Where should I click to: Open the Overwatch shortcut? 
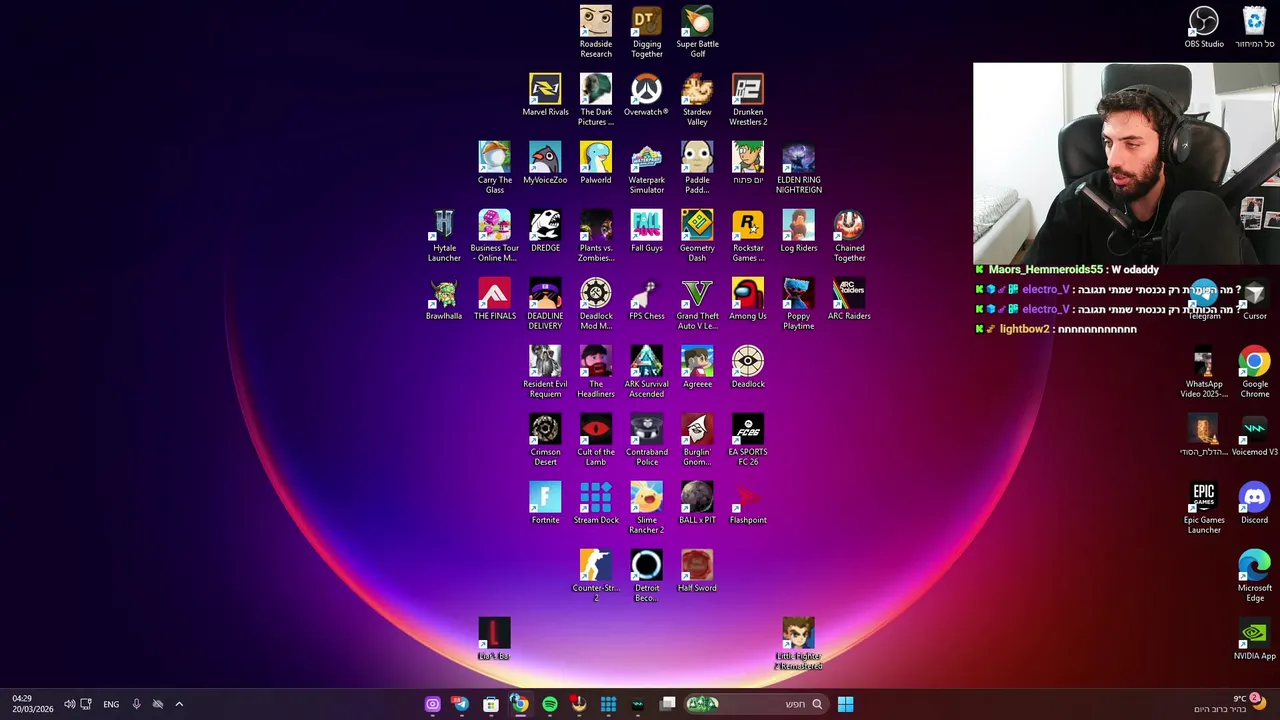646,95
